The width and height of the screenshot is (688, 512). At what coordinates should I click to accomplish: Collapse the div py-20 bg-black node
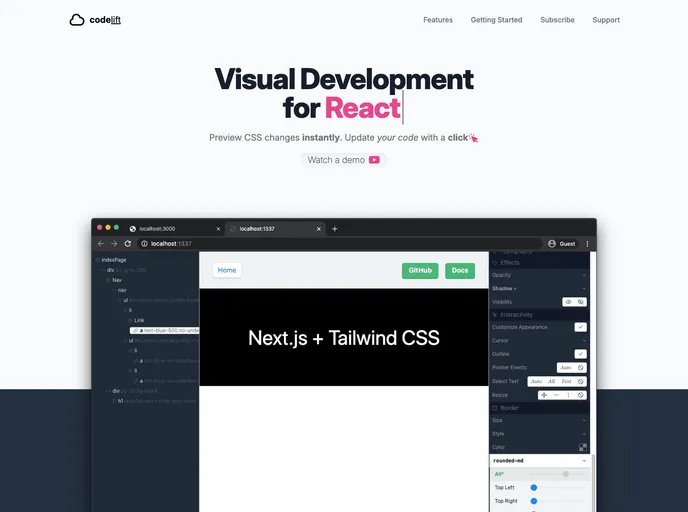(x=108, y=391)
